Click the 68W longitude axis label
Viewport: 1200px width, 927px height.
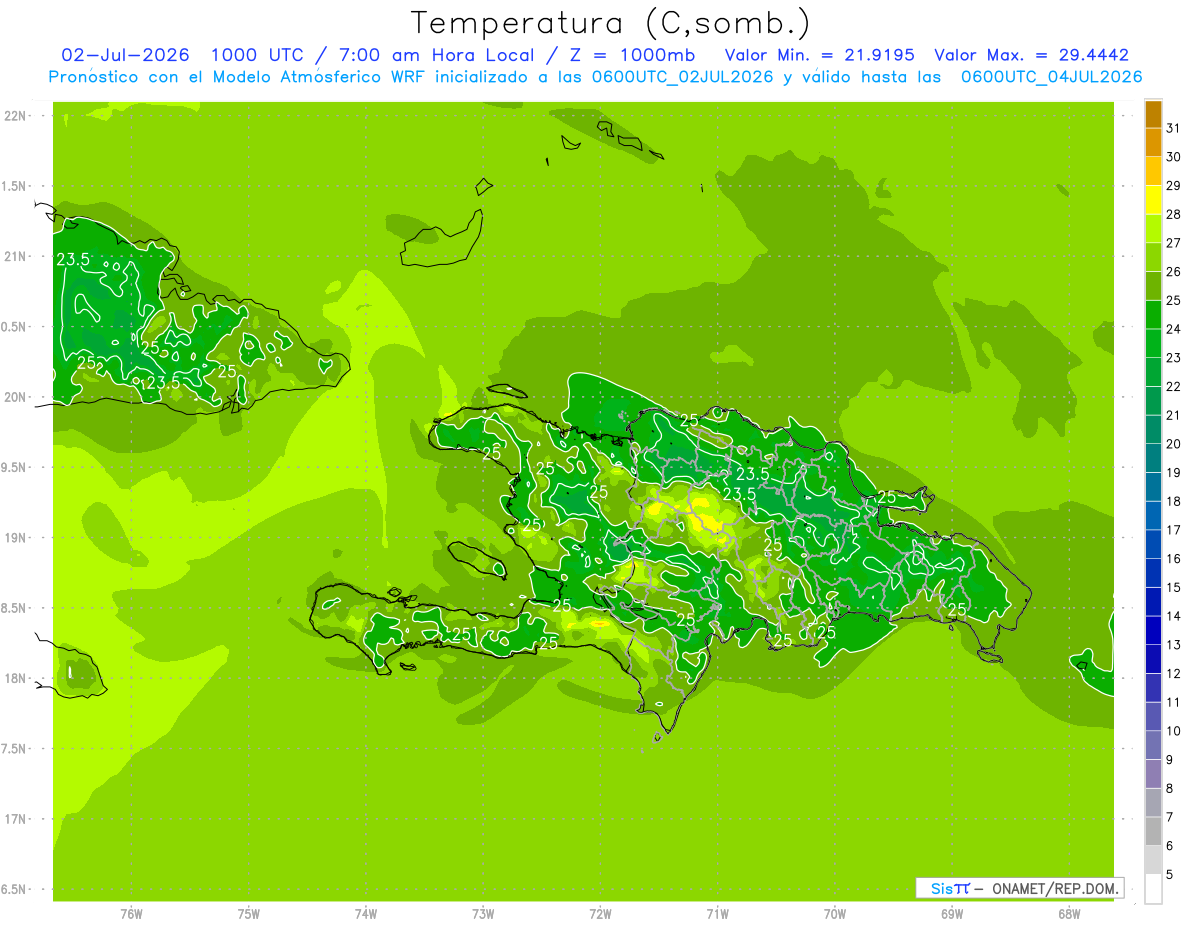point(1068,914)
